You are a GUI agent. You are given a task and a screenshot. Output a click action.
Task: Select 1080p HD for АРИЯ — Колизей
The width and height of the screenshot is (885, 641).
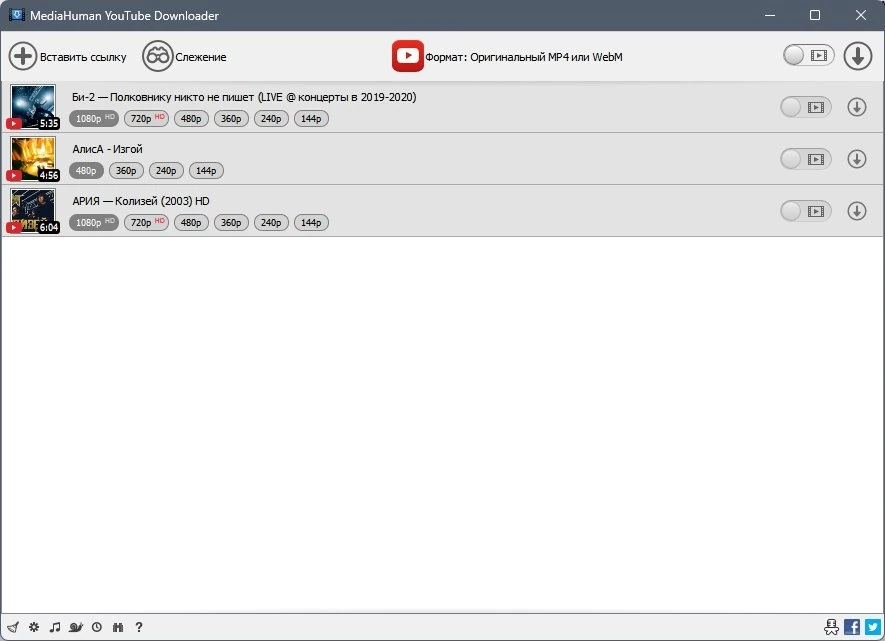[94, 222]
